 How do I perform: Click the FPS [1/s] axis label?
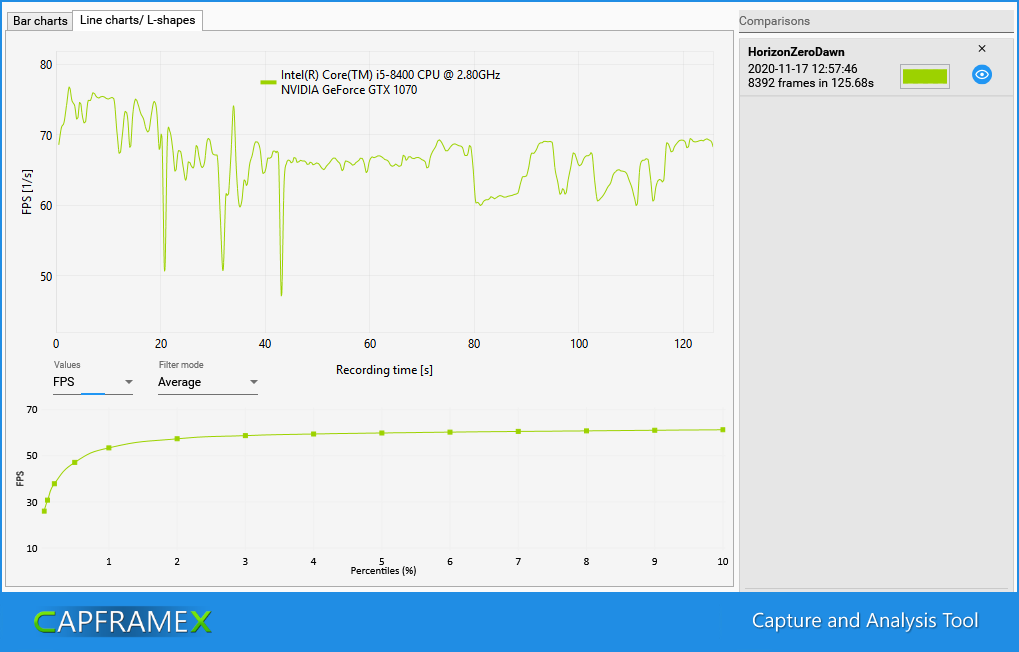[27, 192]
